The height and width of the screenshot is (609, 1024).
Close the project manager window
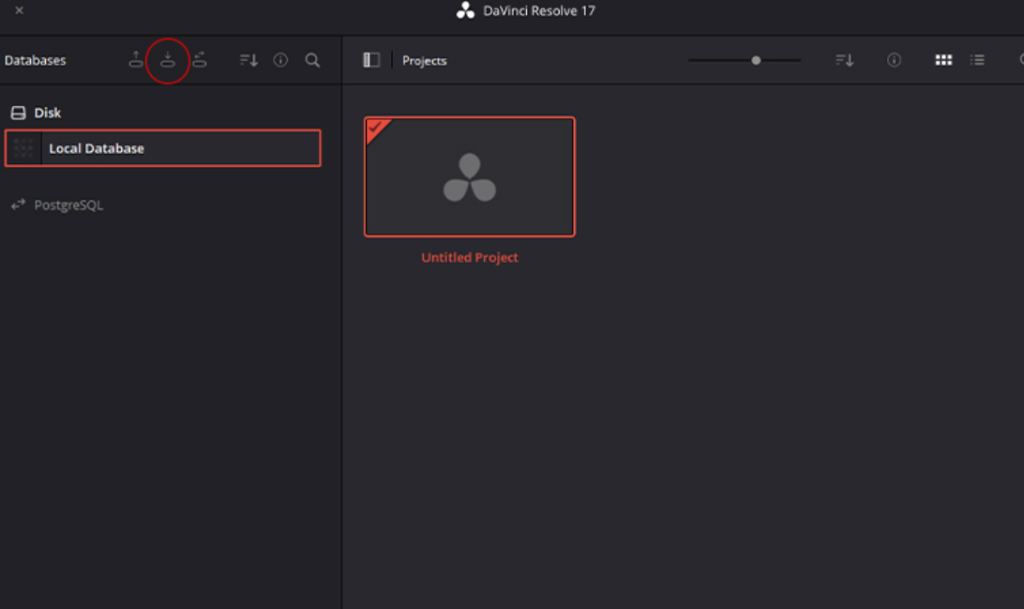pos(19,10)
